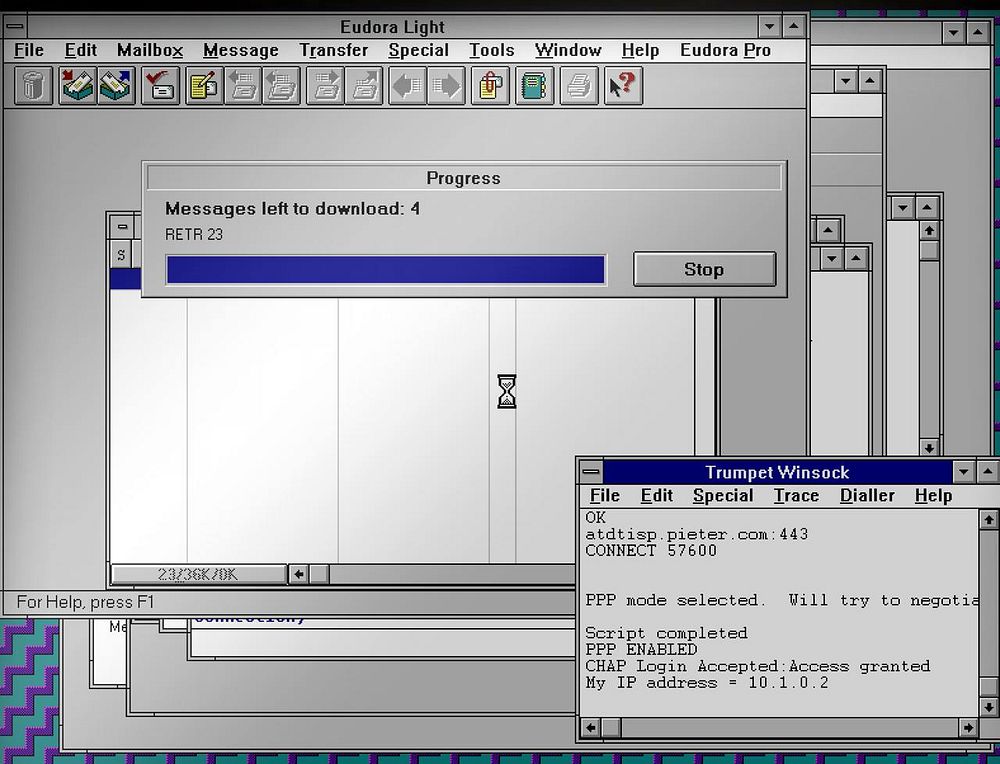Open the Special menu in Eudora
The width and height of the screenshot is (1000, 764).
pos(418,50)
